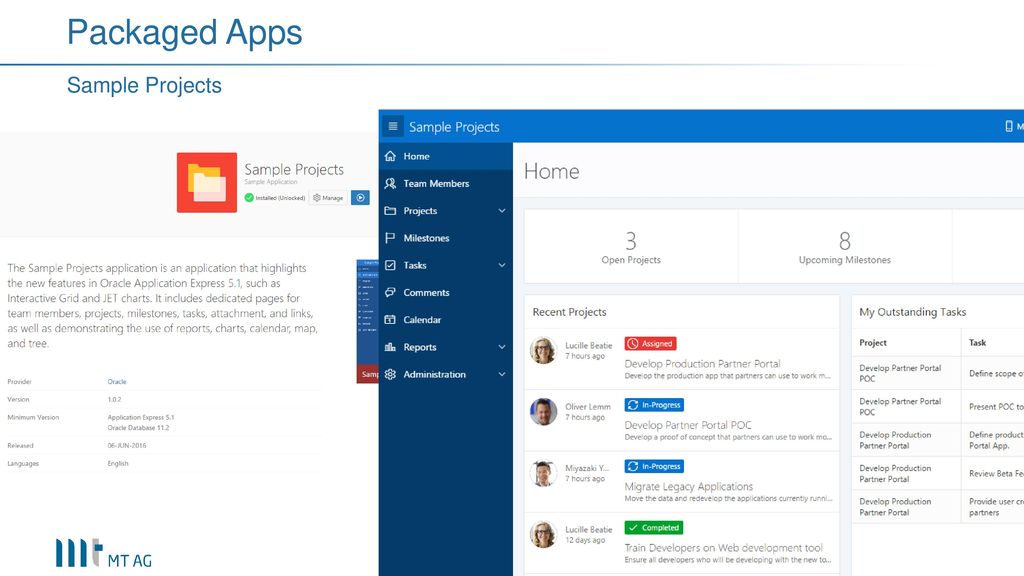Click the red Sample Projects folder app icon
Screen dimensions: 1024x576
206,182
